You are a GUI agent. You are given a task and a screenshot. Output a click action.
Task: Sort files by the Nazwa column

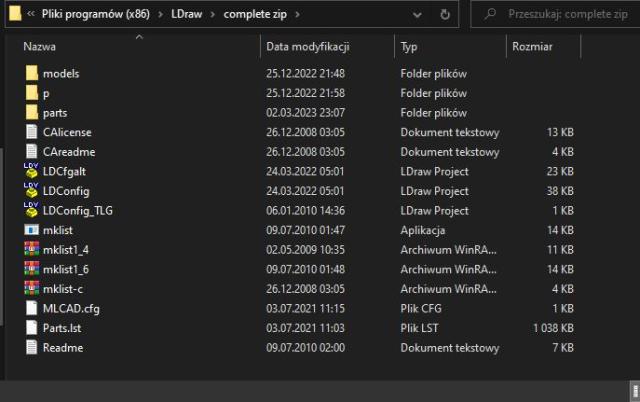[40, 47]
